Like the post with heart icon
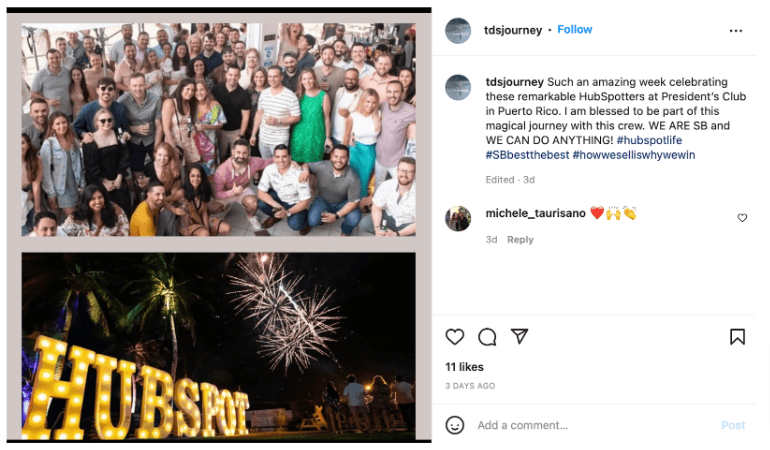Screen dimensions: 770x450 pyautogui.click(x=455, y=337)
